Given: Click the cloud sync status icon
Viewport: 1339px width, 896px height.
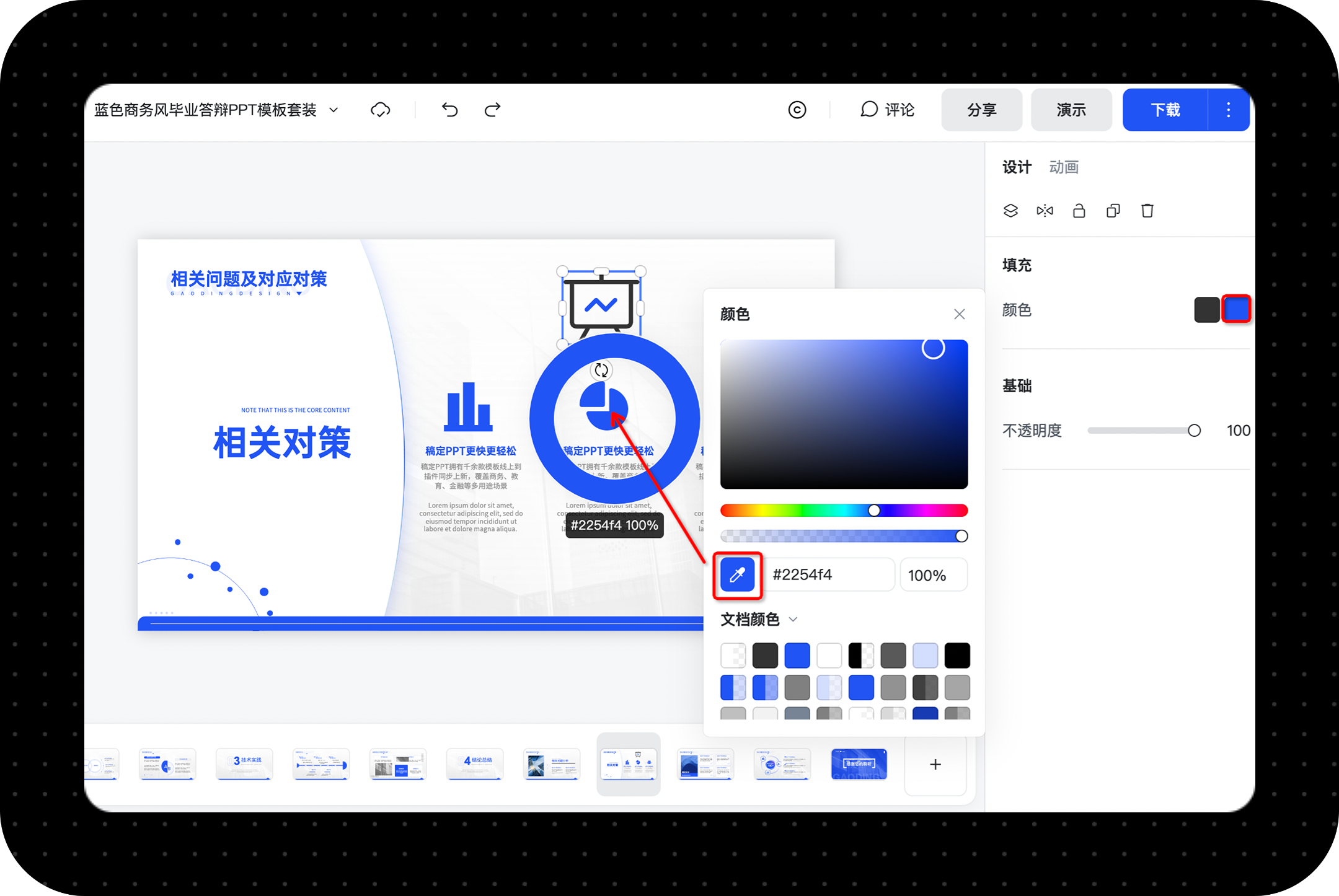Looking at the screenshot, I should point(380,110).
